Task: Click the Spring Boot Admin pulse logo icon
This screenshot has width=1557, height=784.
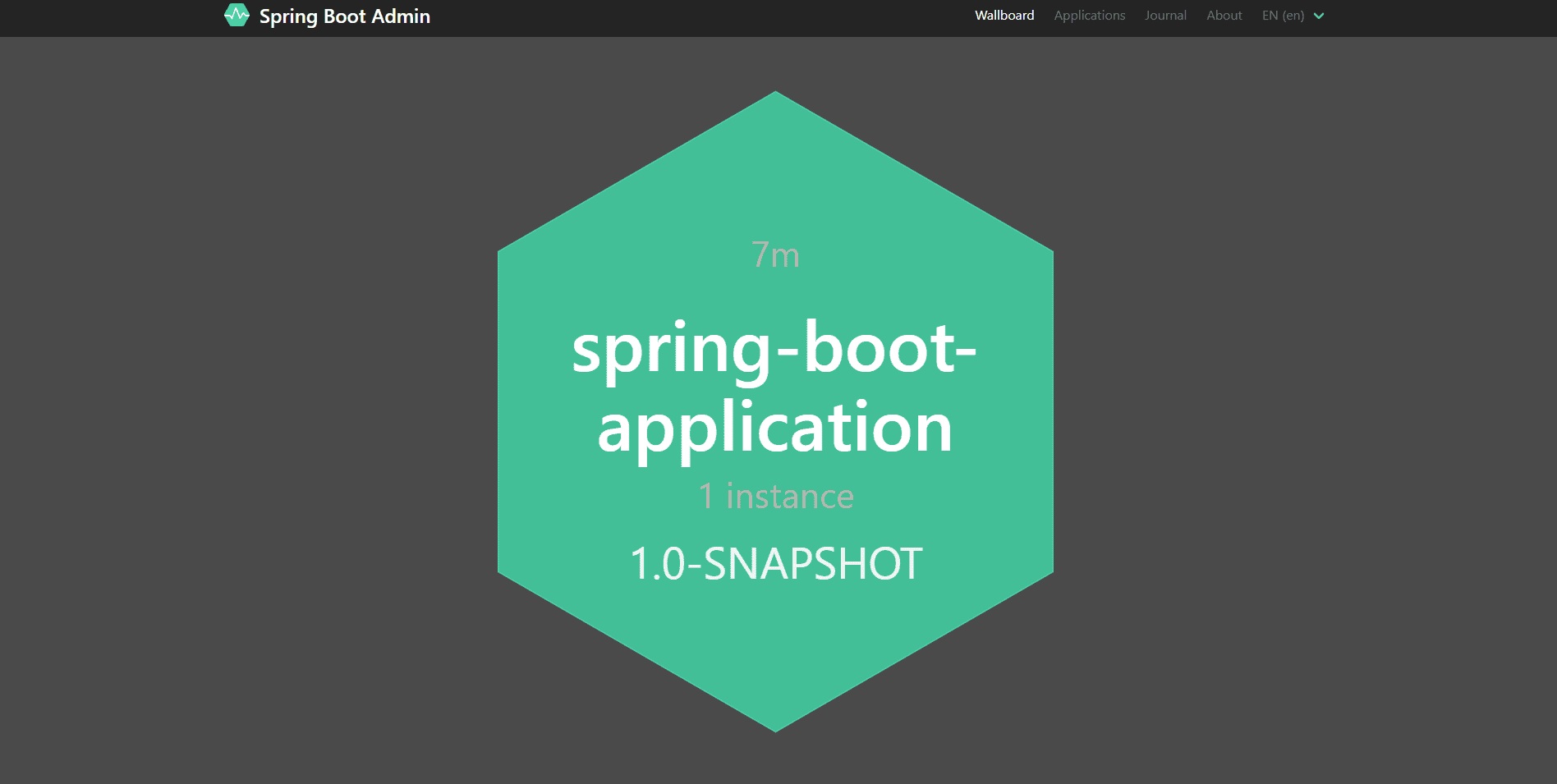Action: coord(237,15)
